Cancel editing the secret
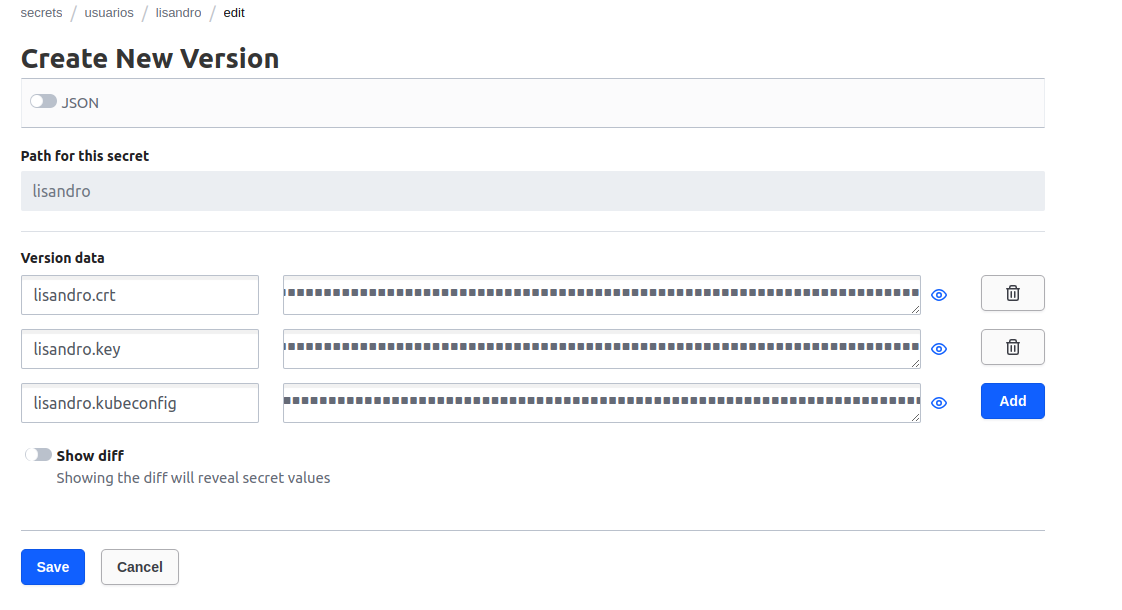1122x610 pixels. tap(140, 567)
